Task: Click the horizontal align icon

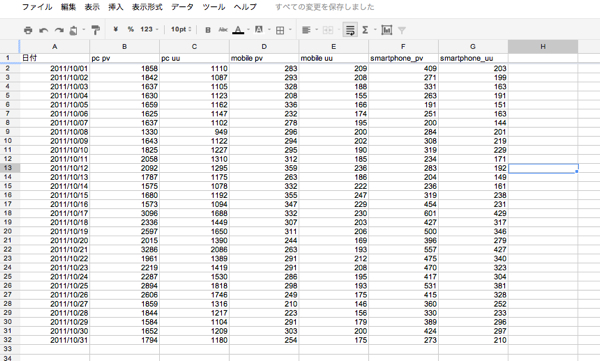Action: [306, 30]
